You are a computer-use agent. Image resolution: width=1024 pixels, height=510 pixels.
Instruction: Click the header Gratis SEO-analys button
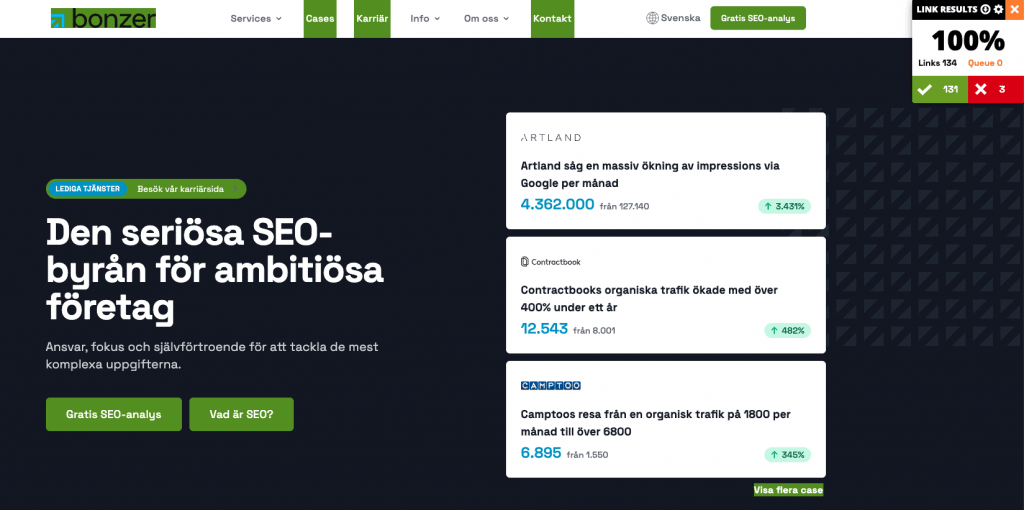click(x=757, y=18)
